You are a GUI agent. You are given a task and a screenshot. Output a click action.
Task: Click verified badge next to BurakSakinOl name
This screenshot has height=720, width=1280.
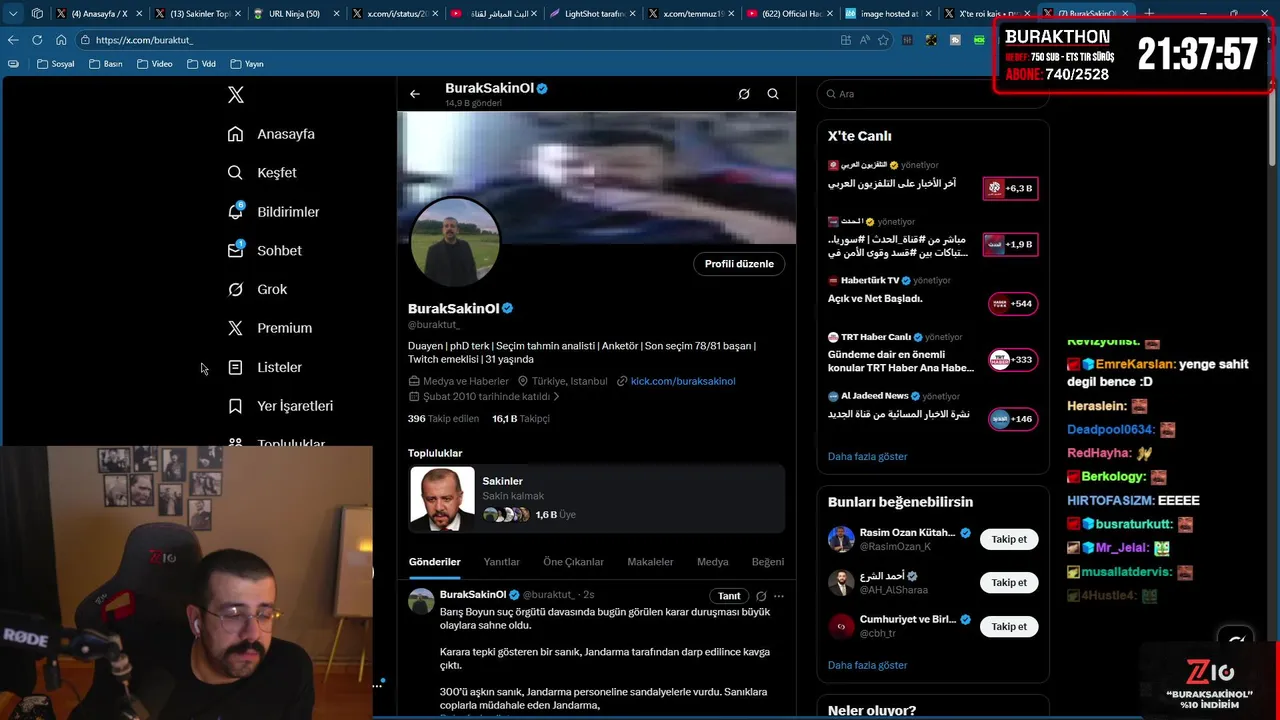[x=508, y=308]
